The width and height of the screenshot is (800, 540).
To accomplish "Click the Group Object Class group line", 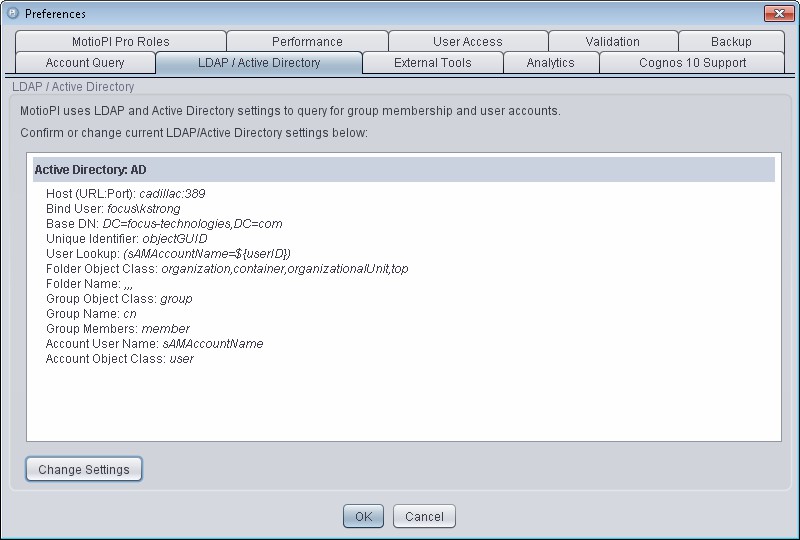I will 119,299.
